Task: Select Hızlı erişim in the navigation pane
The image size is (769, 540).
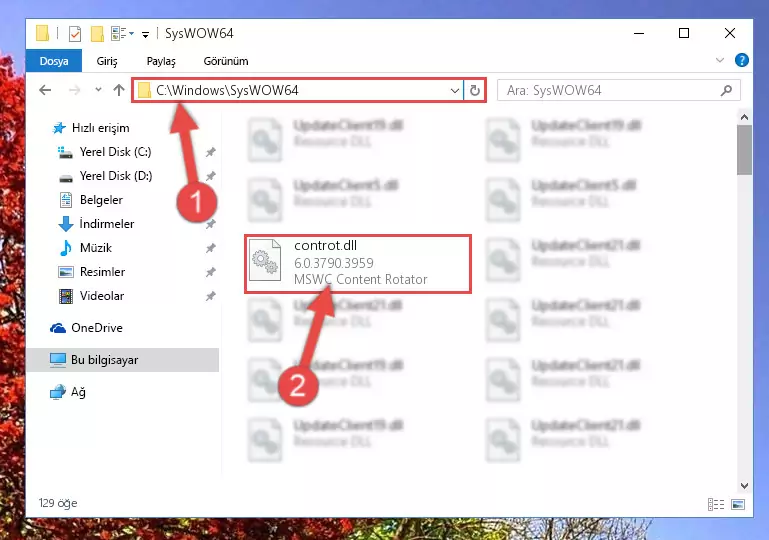Action: (x=101, y=128)
